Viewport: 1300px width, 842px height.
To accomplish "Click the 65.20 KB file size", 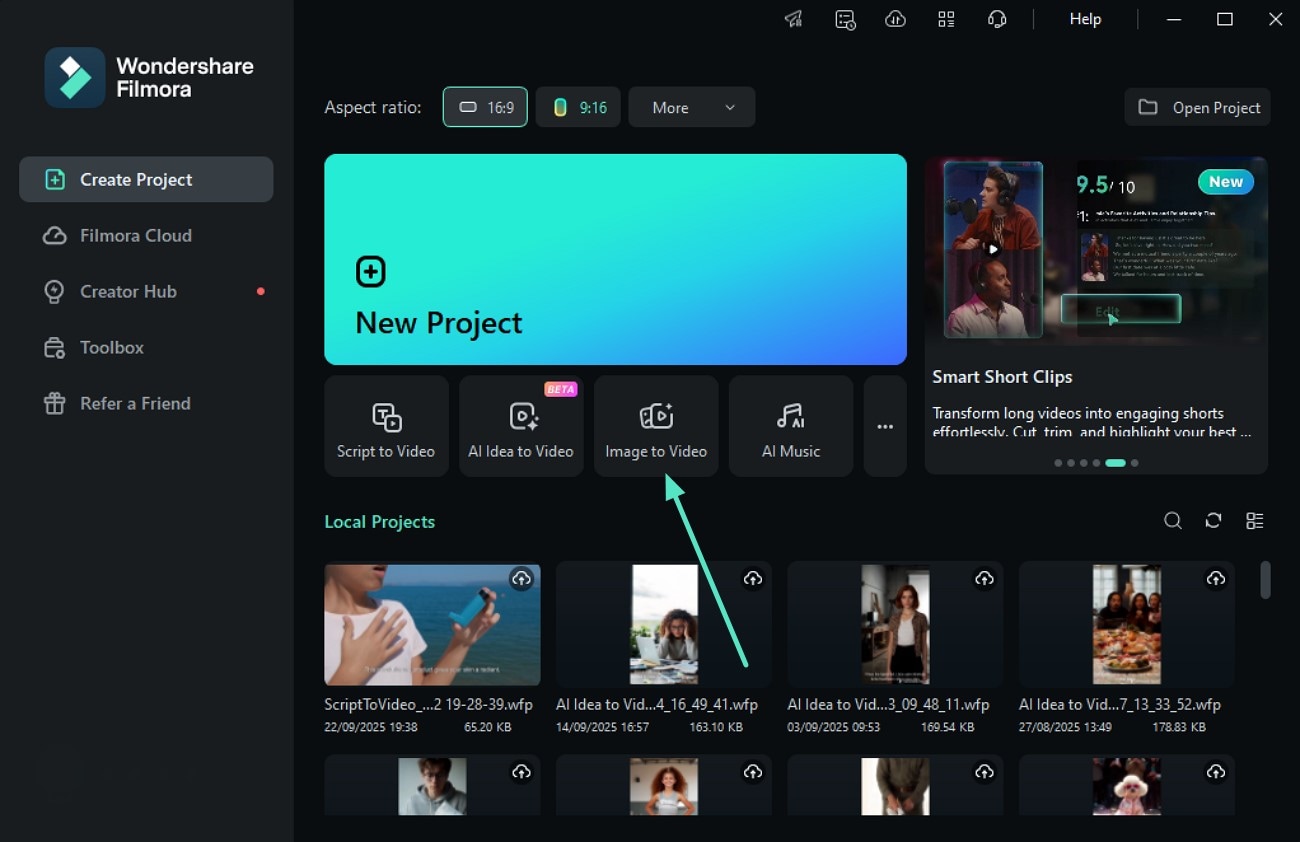I will (x=488, y=728).
